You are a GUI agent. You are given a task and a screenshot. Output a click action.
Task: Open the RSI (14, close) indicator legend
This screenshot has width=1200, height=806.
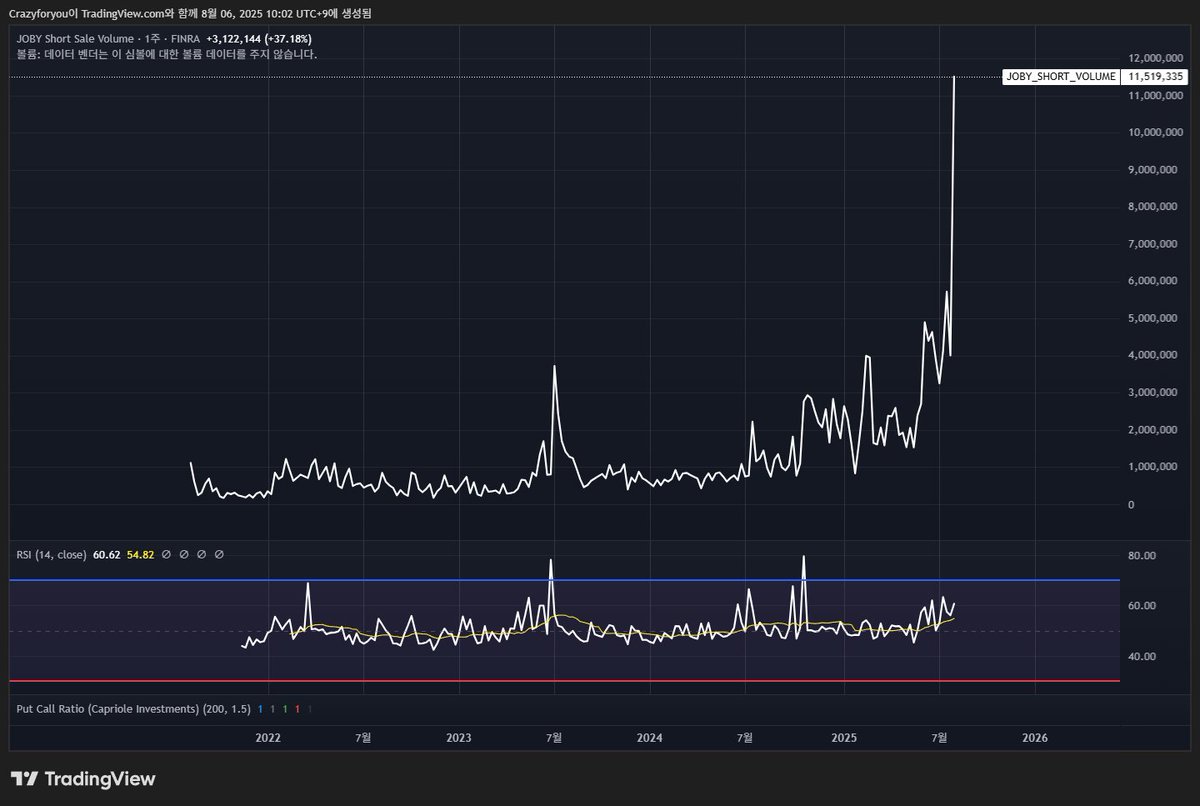pyautogui.click(x=52, y=554)
